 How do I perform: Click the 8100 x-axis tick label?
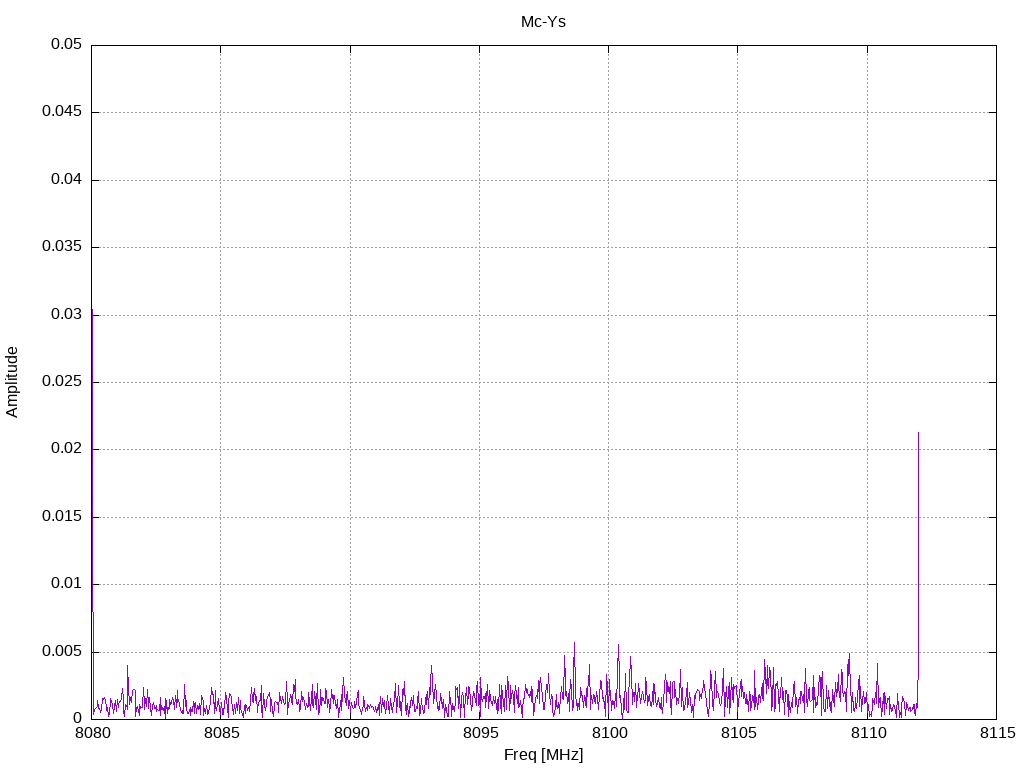(608, 735)
